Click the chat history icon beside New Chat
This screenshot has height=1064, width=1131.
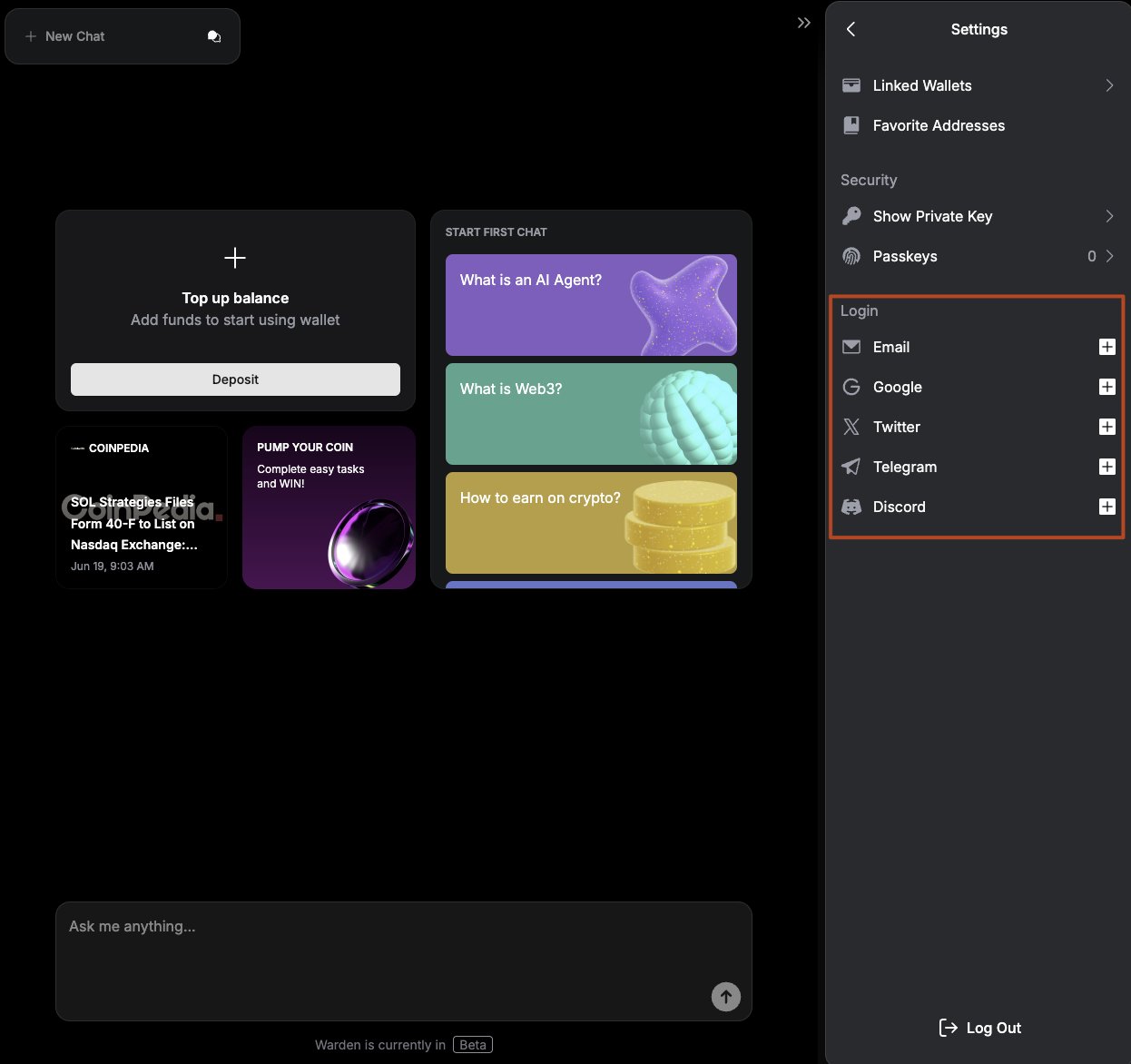coord(214,36)
